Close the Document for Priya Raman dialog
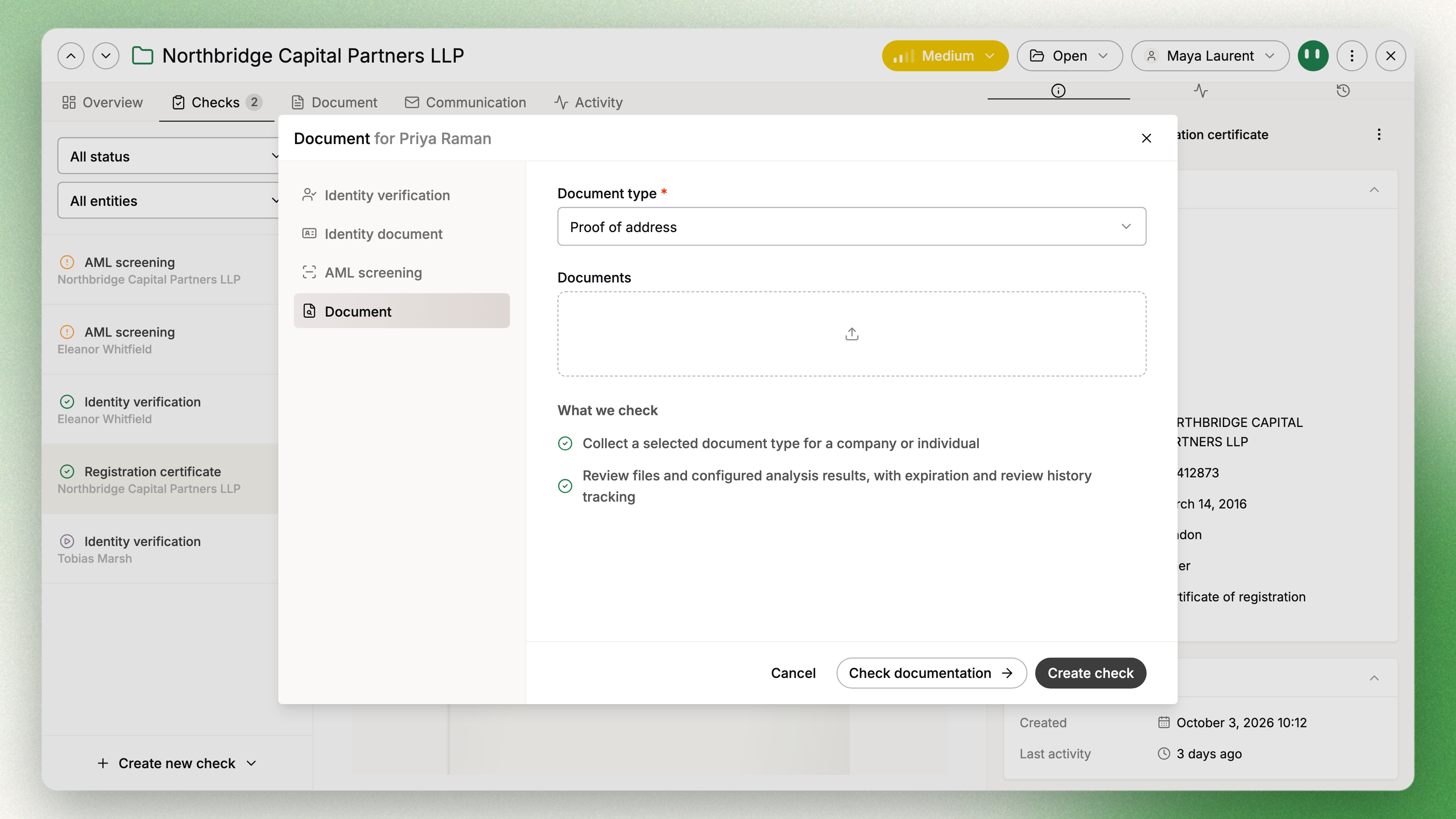The width and height of the screenshot is (1456, 819). pyautogui.click(x=1146, y=138)
